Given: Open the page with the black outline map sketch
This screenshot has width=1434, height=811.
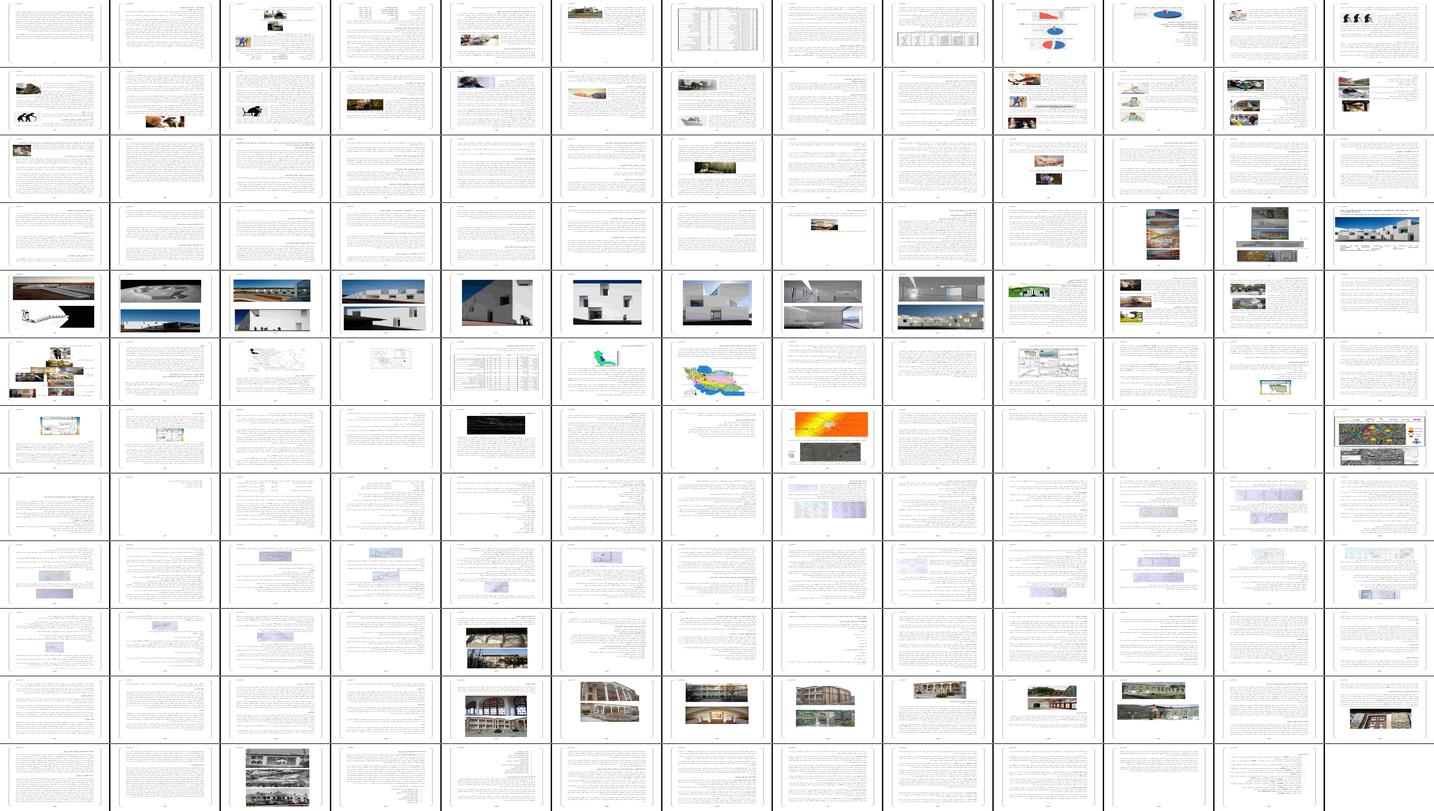Looking at the screenshot, I should point(275,370).
